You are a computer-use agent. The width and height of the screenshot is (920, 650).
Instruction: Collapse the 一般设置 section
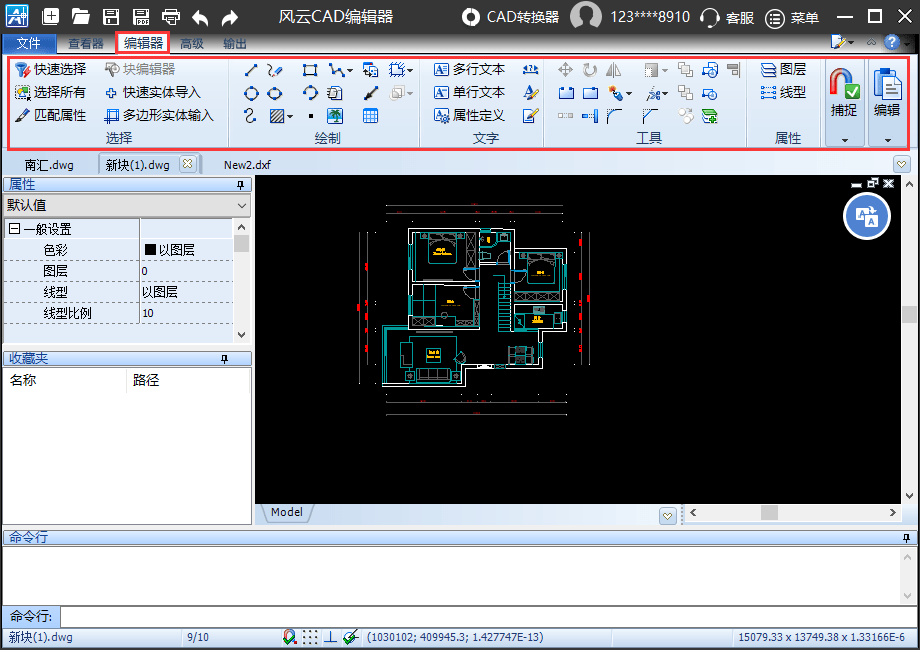coord(14,229)
